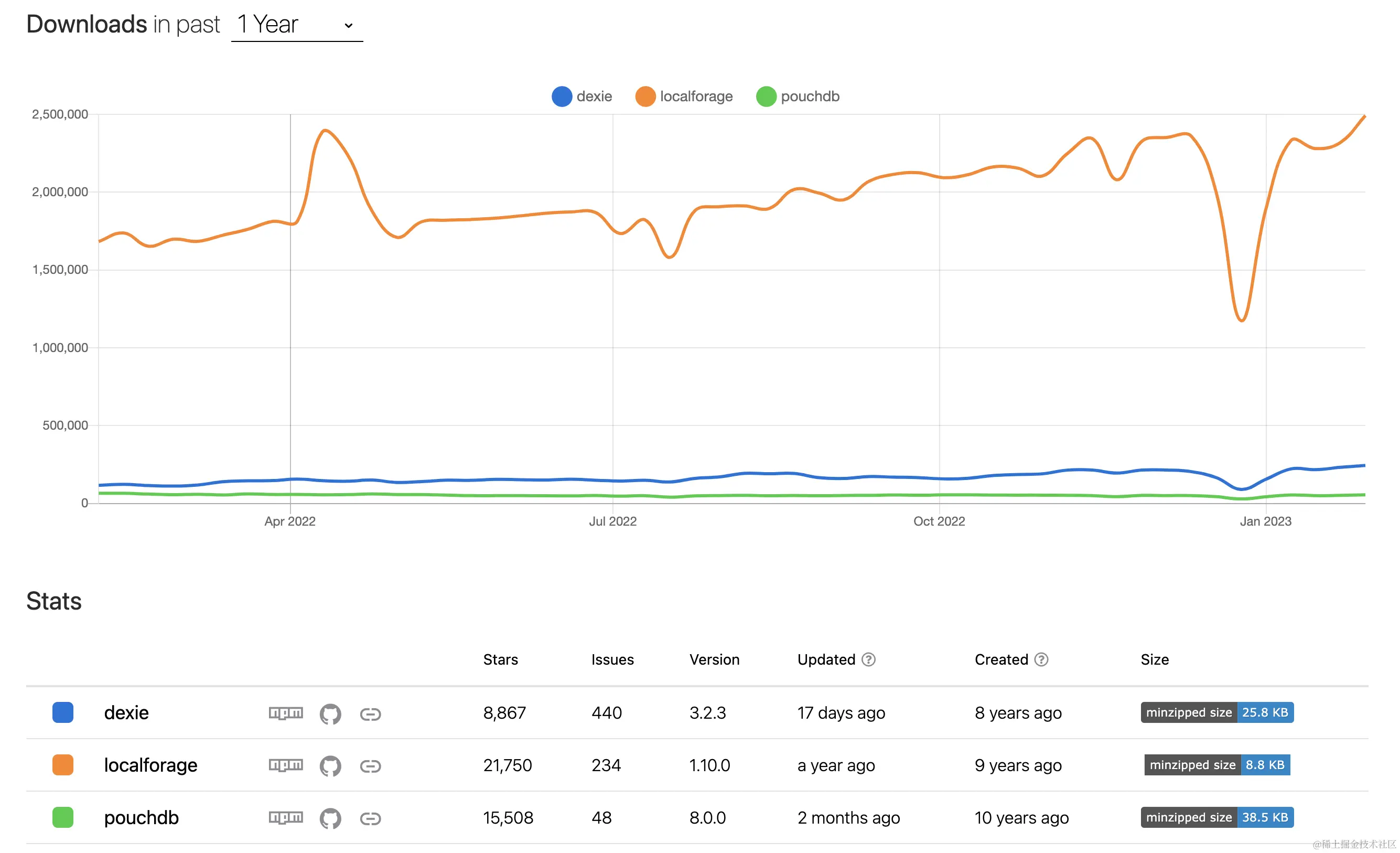
Task: Click pouchdb's homepage link icon
Action: pyautogui.click(x=371, y=818)
